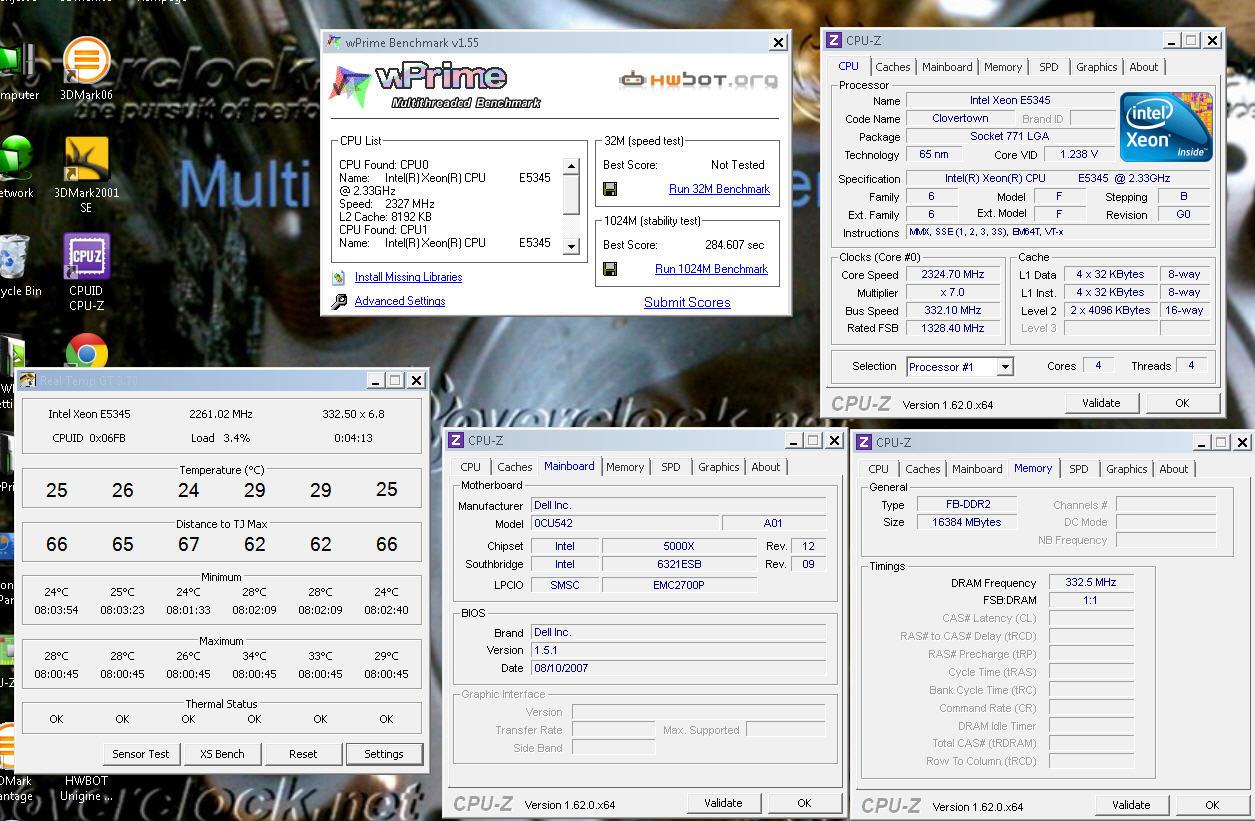Image resolution: width=1255 pixels, height=821 pixels.
Task: Click OK in the CPU tab CPU-Z window
Action: tap(1182, 403)
